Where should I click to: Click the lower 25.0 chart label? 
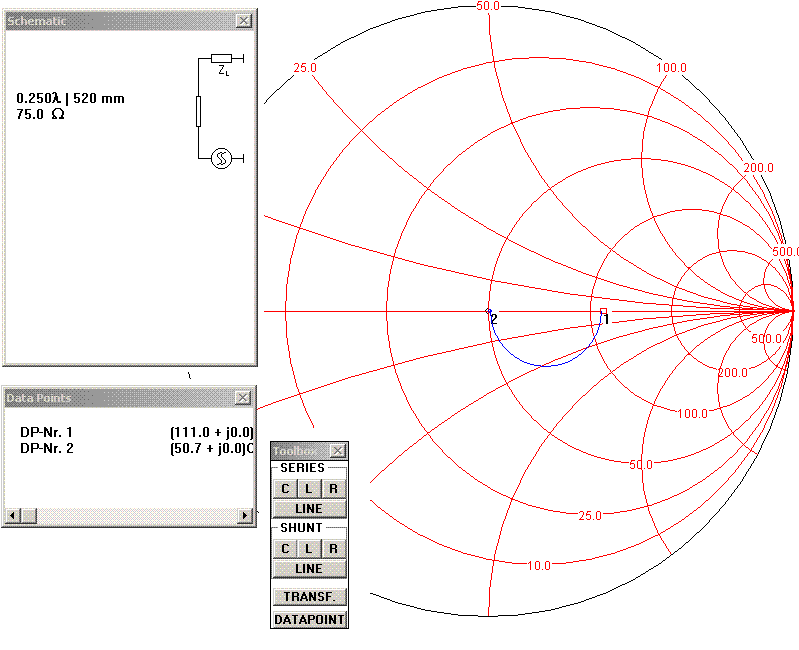click(x=590, y=516)
